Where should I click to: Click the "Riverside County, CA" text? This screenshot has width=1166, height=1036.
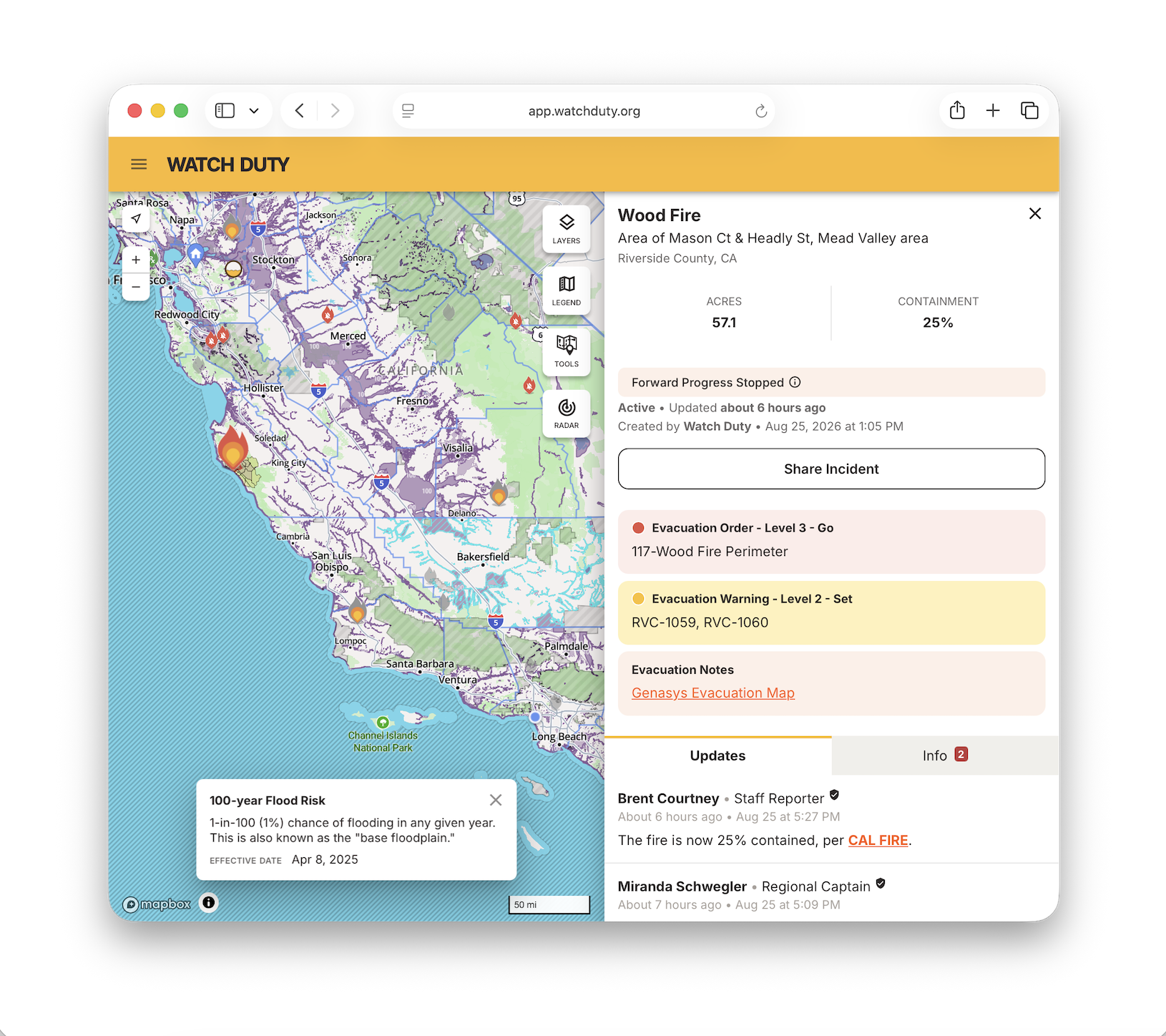coord(677,258)
